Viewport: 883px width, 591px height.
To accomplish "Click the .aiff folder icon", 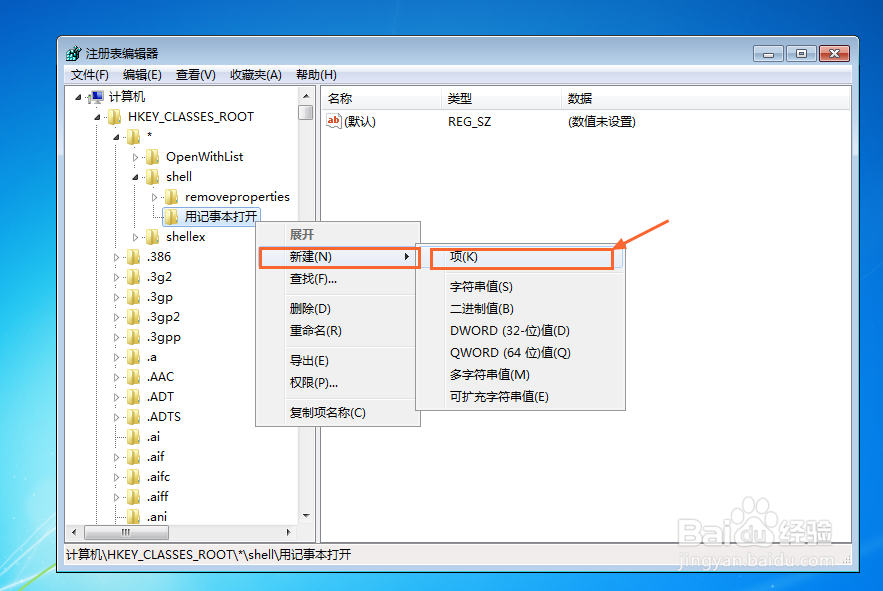I will (133, 497).
